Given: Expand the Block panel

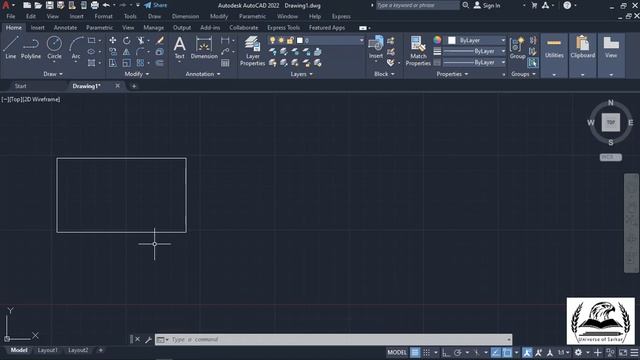Looking at the screenshot, I should click(x=384, y=74).
